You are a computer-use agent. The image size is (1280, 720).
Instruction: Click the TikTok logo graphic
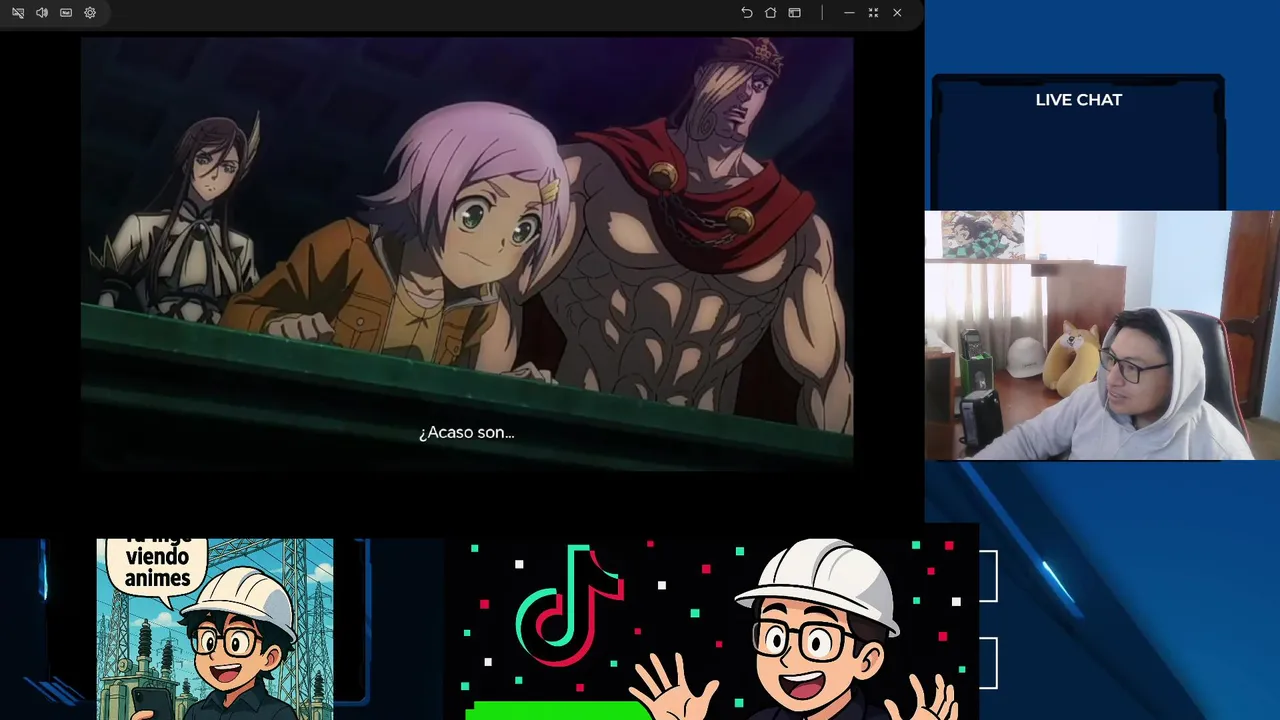[x=569, y=605]
